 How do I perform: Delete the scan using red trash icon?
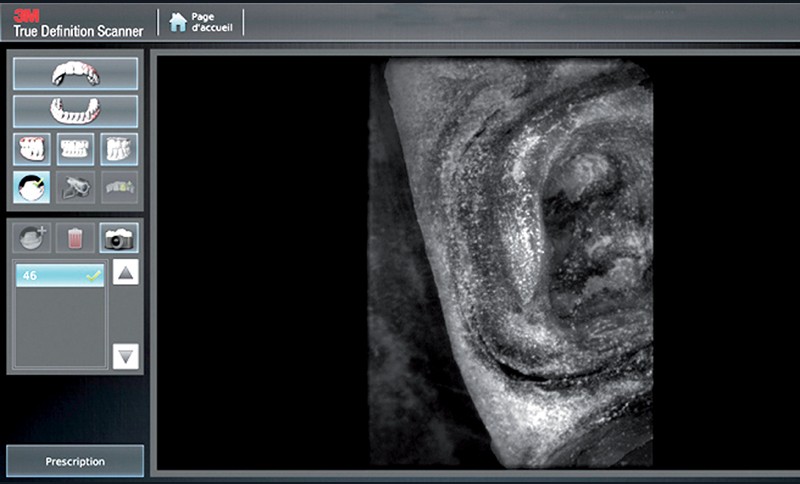click(75, 238)
